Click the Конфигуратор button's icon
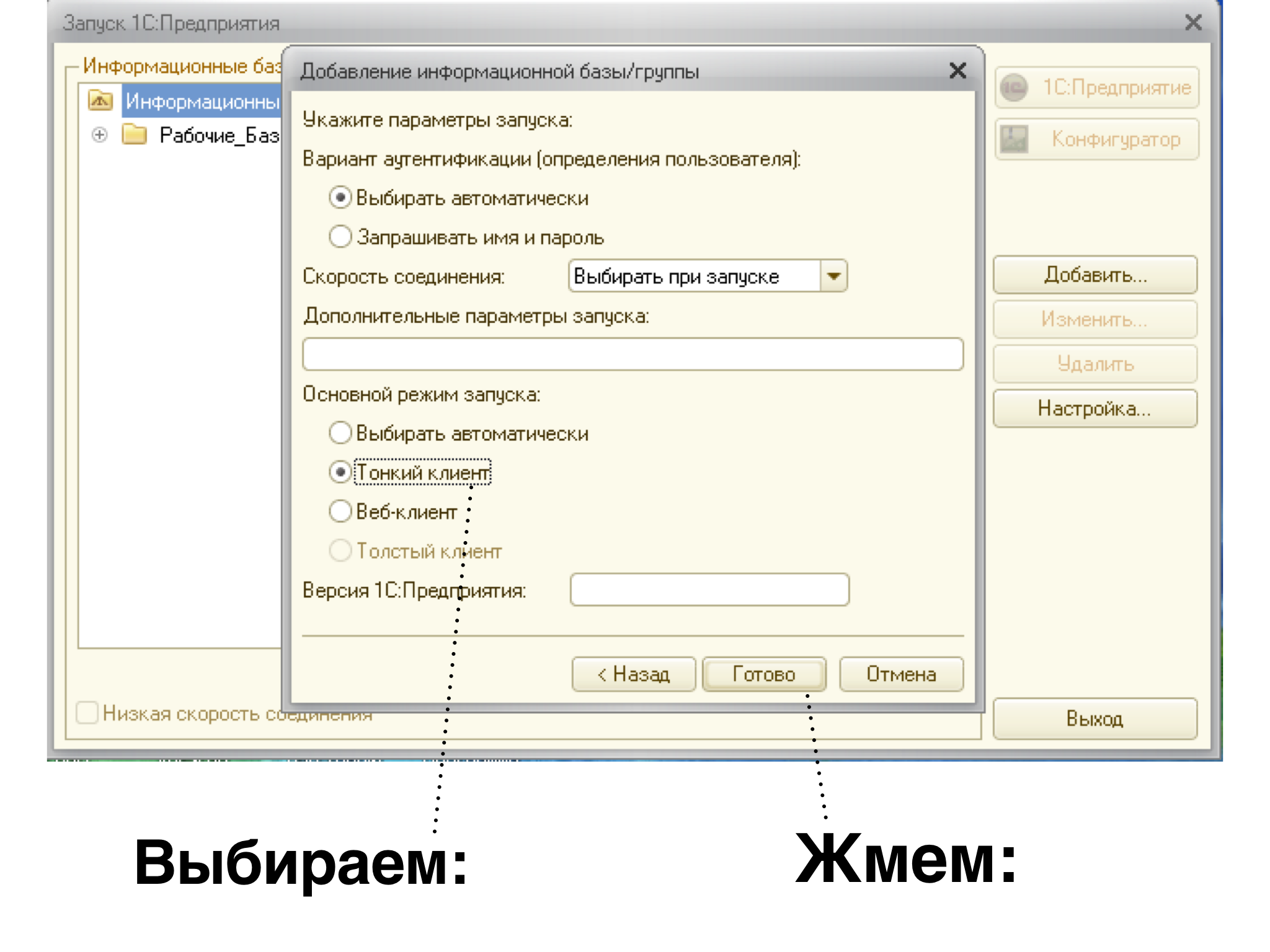 (1015, 139)
